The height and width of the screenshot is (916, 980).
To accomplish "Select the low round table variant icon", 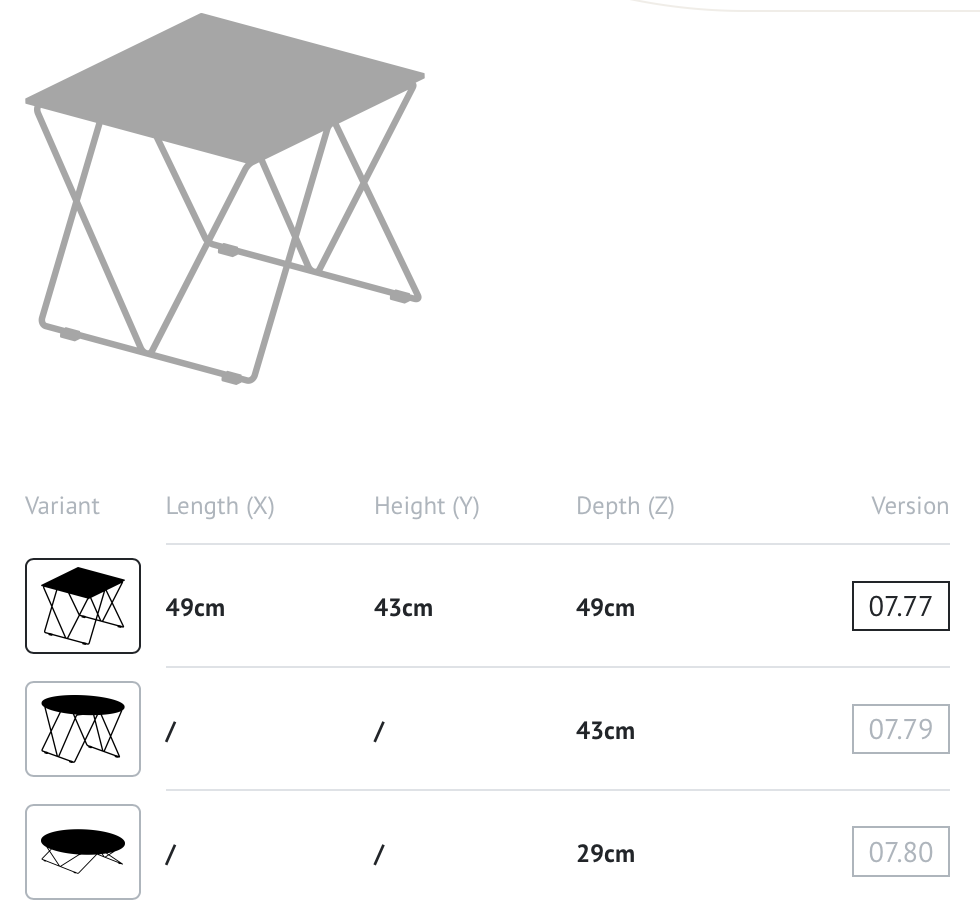I will click(x=83, y=852).
